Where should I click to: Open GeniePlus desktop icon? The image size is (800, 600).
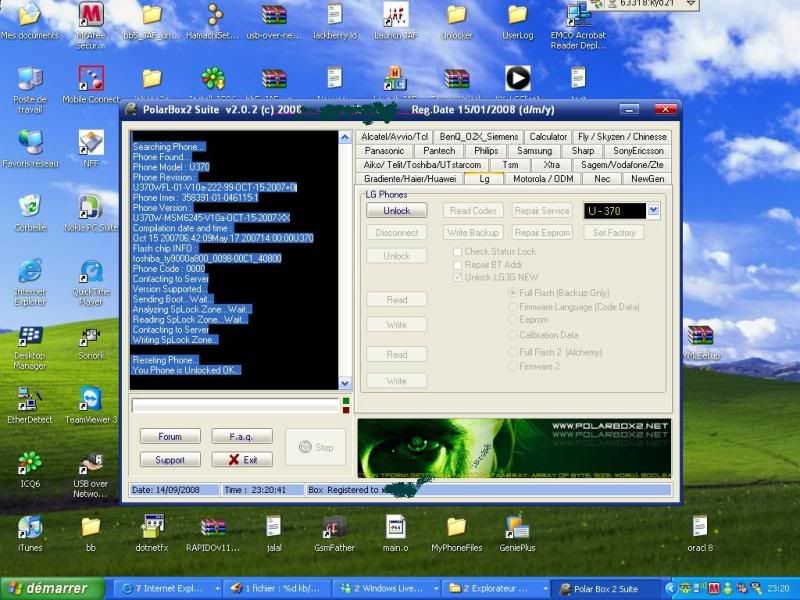point(517,533)
